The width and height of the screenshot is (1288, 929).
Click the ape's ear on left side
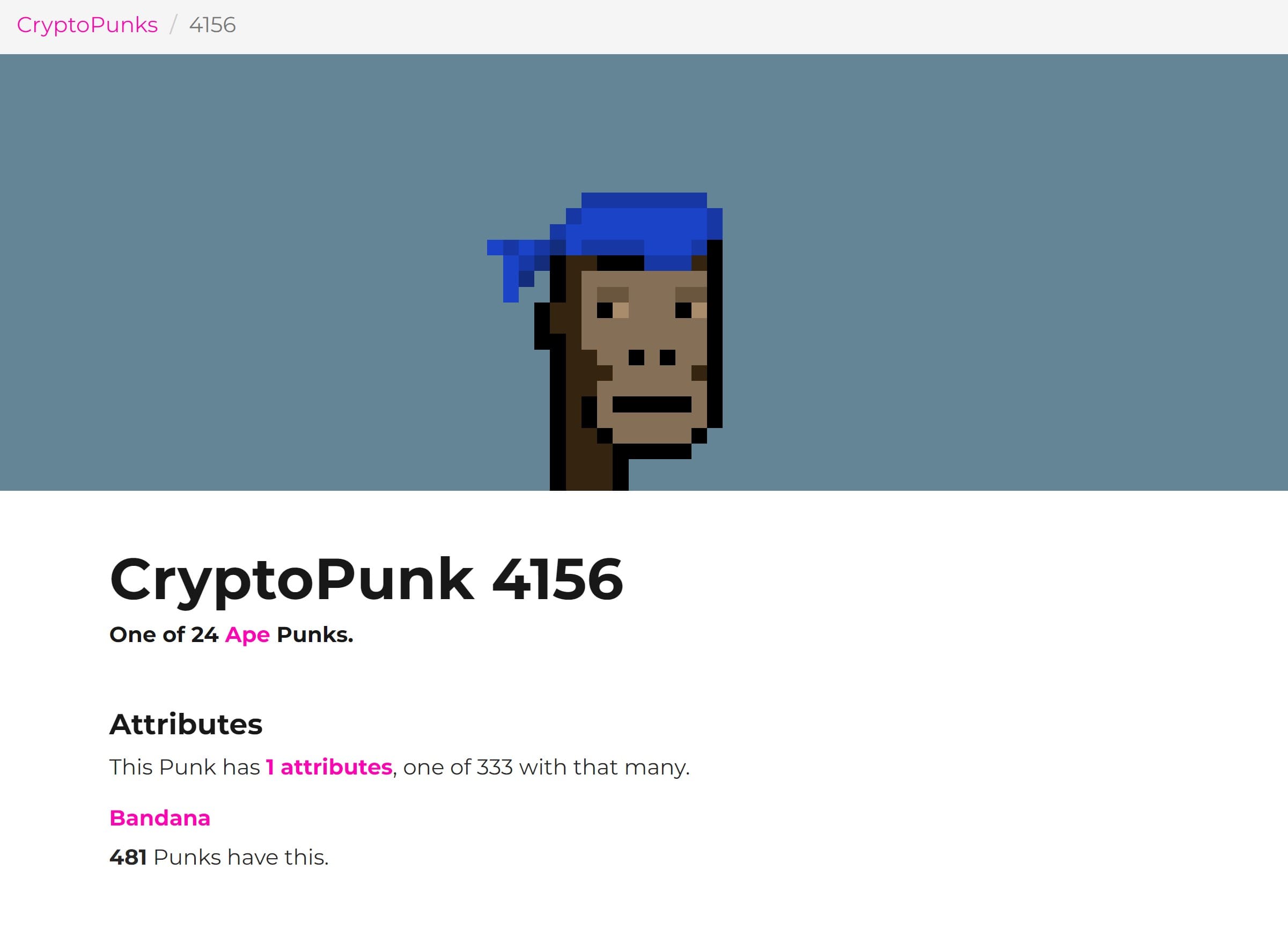(558, 326)
